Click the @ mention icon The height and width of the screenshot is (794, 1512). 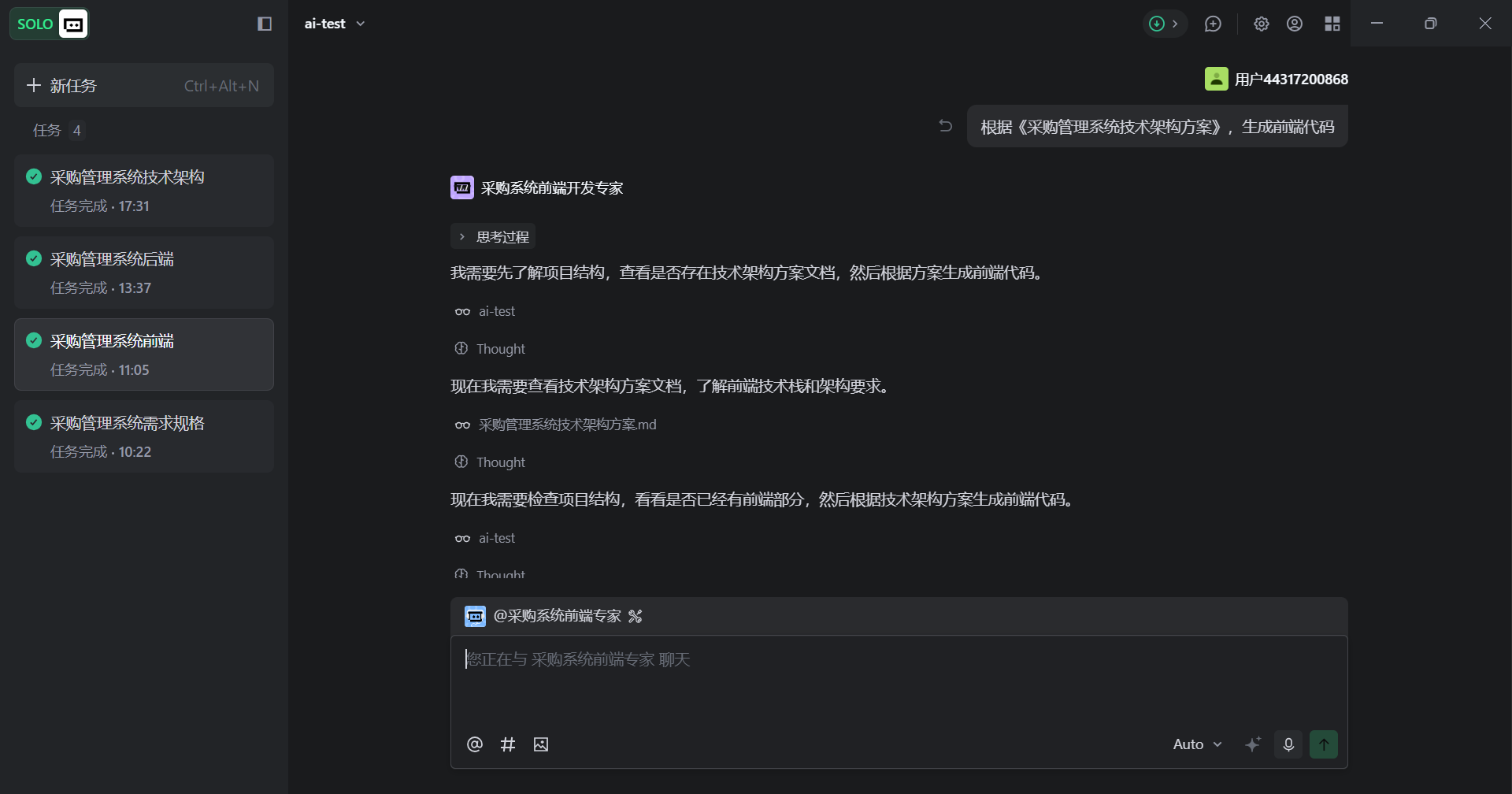(x=474, y=744)
